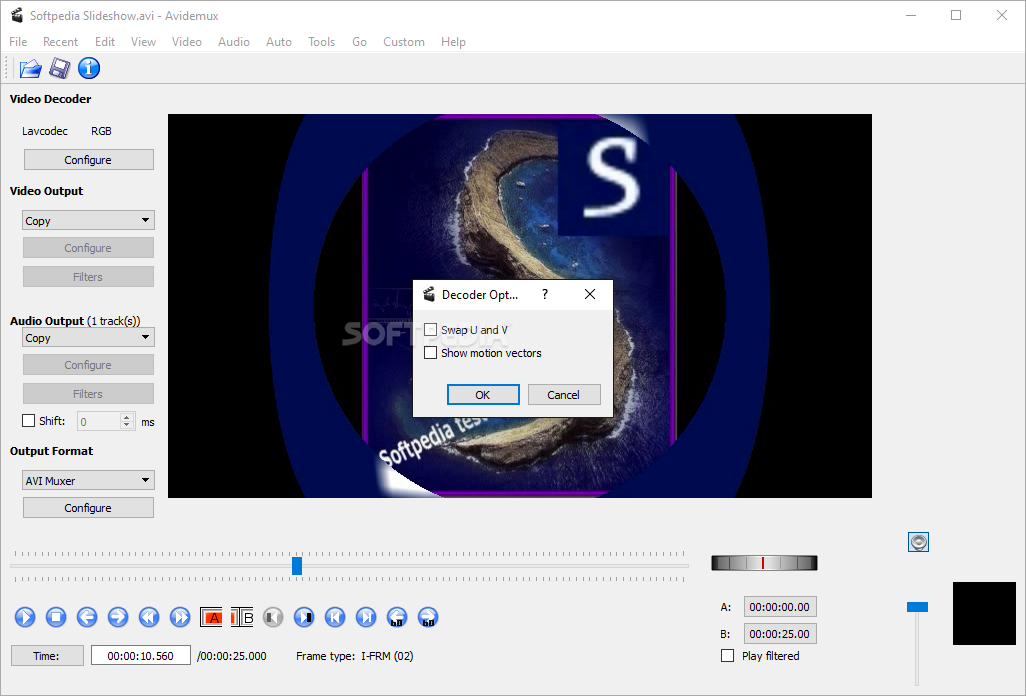
Task: Click the audio shift value field
Action: [99, 421]
